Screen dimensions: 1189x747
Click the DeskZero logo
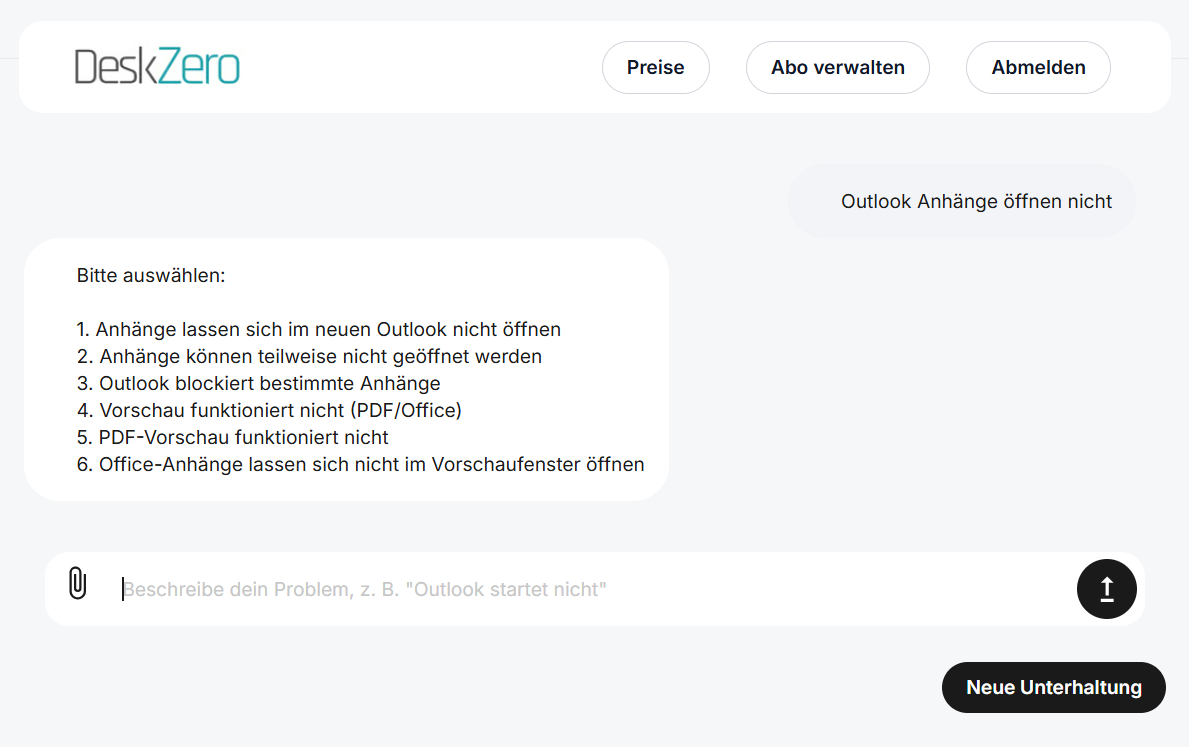click(x=157, y=67)
